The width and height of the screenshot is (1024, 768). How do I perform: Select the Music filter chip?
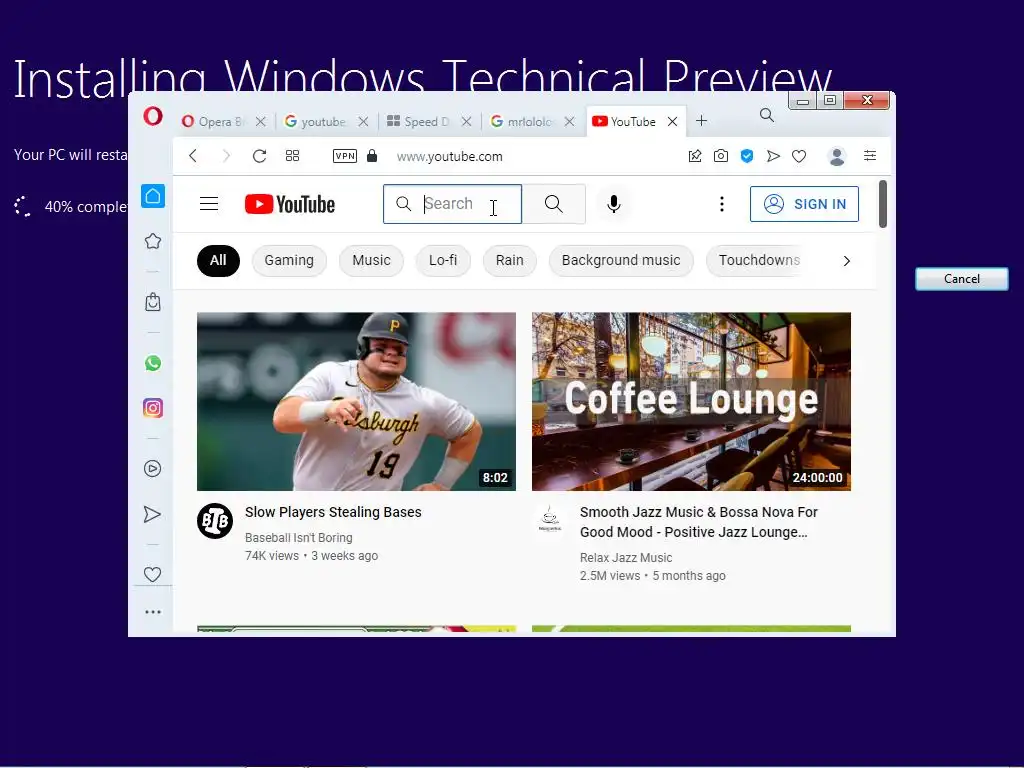(371, 260)
